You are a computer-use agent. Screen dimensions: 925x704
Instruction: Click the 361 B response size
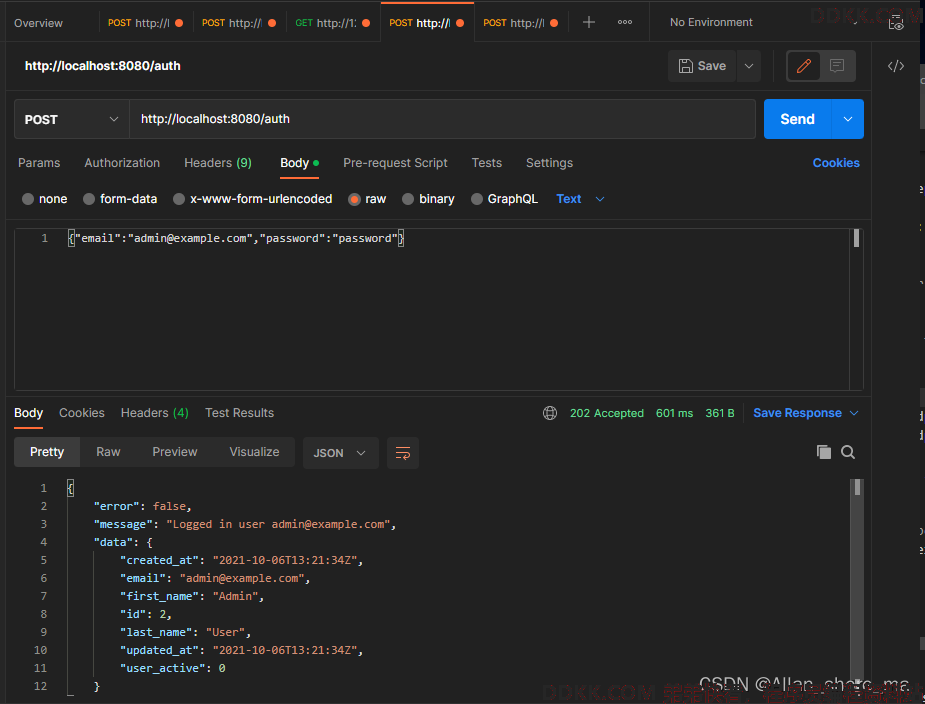(720, 413)
